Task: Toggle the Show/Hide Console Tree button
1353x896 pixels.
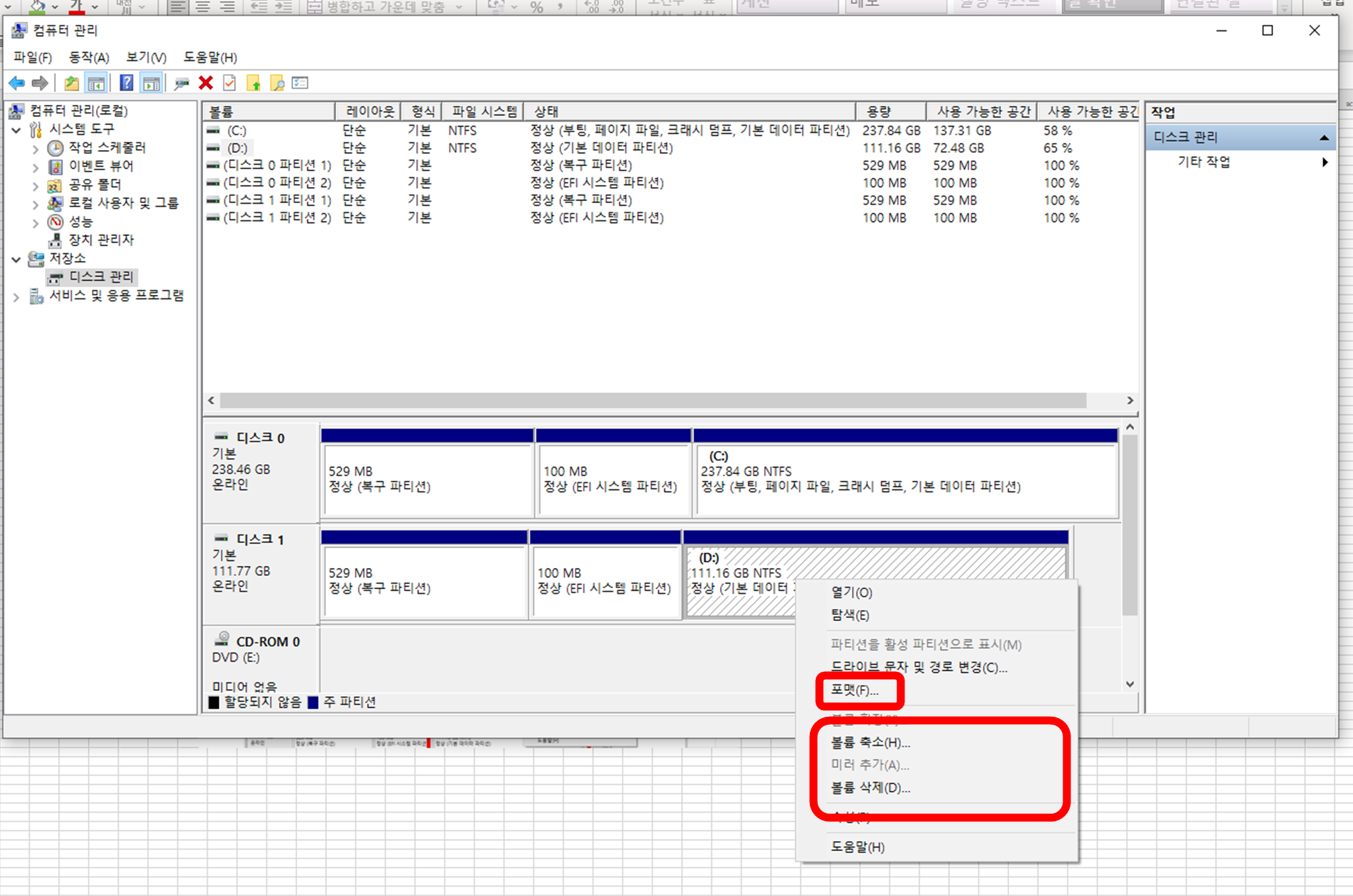Action: (x=96, y=83)
